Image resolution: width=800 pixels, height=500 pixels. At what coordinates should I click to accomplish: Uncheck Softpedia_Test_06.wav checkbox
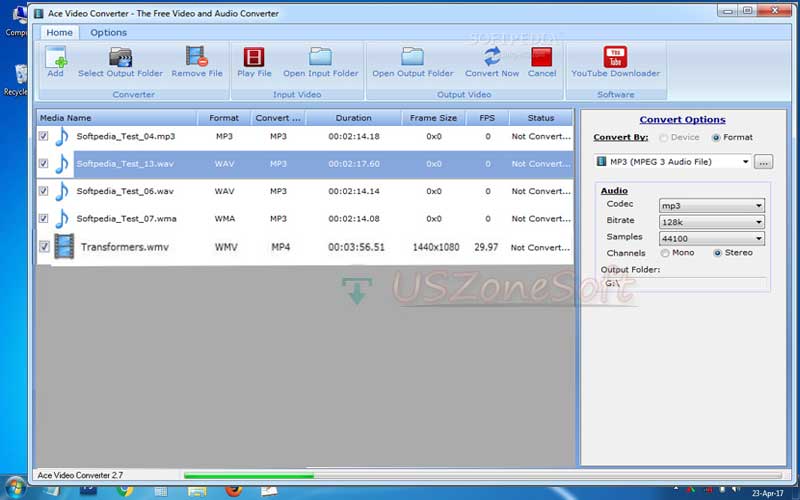point(43,191)
